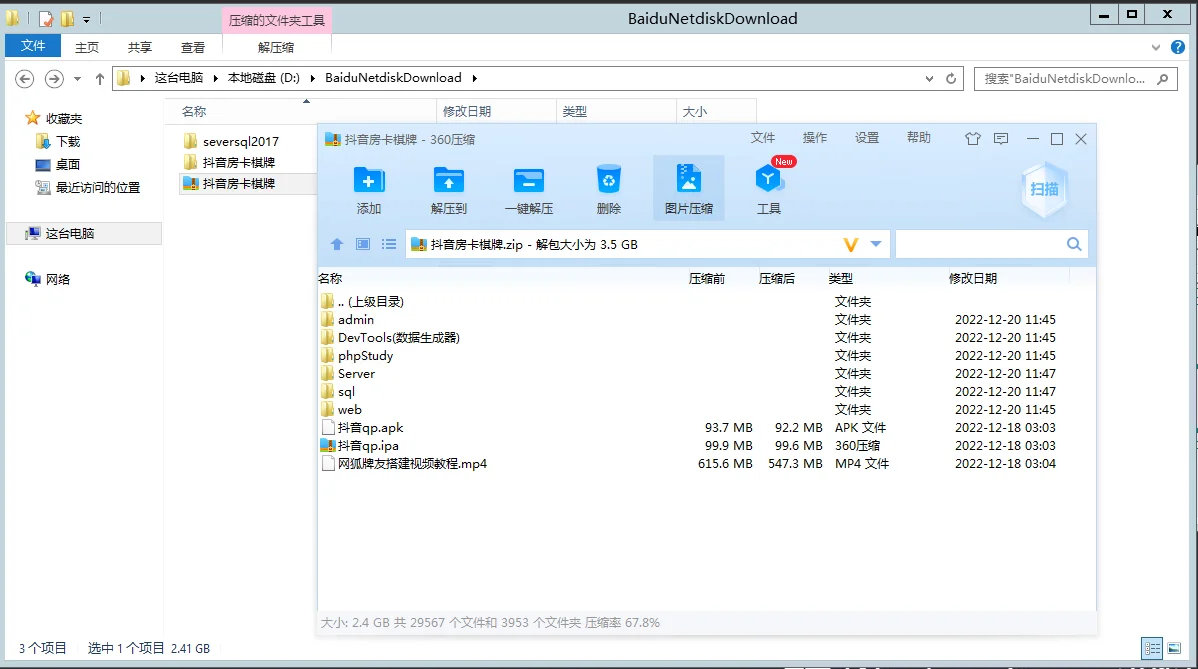Switch to the 查看 ribbon tab

point(193,47)
